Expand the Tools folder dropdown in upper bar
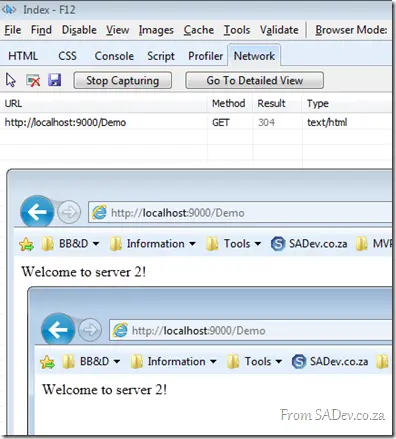Viewport: 396px width, 439px height. (258, 244)
